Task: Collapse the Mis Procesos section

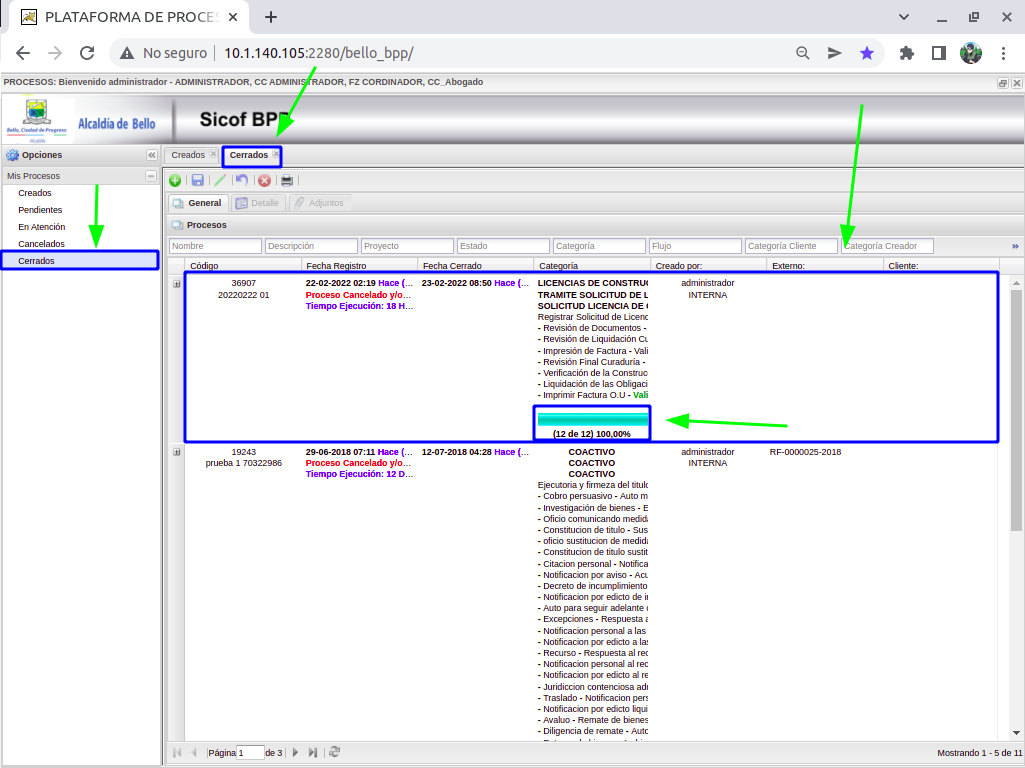Action: point(151,176)
